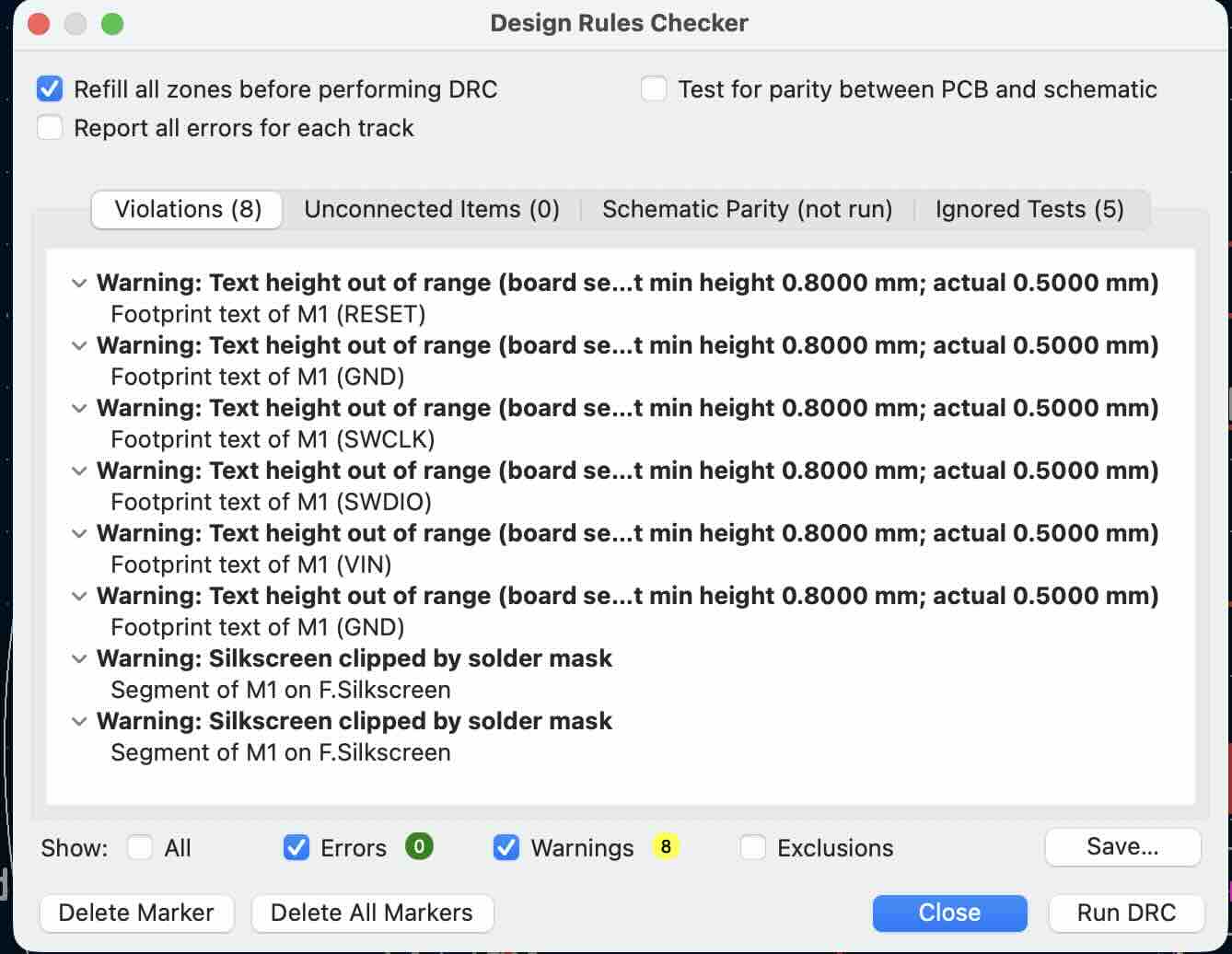
Task: Collapse the SWCLK text height warning
Action: pos(80,409)
